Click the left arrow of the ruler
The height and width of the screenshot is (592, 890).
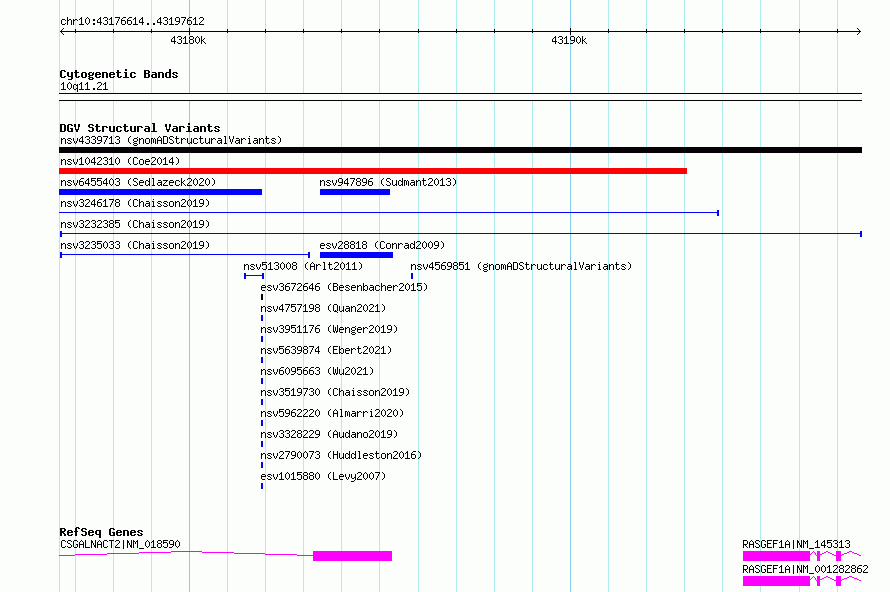pos(62,31)
